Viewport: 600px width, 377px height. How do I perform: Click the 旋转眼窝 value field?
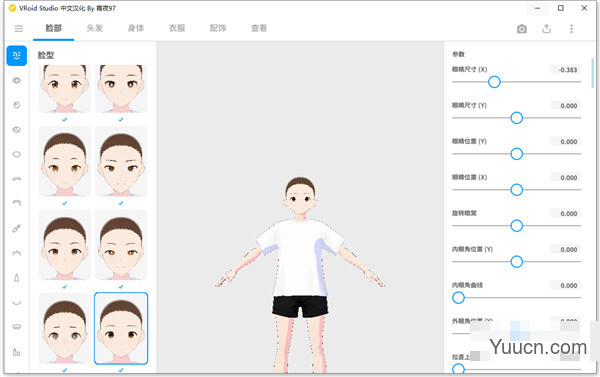point(566,214)
